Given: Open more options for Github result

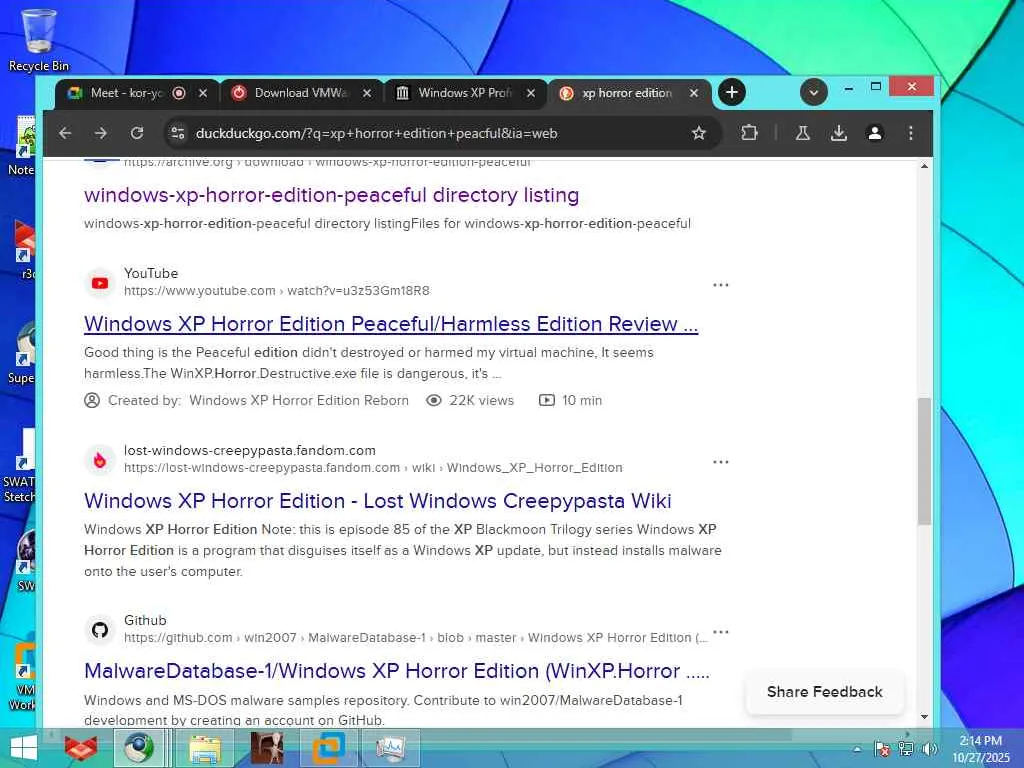Looking at the screenshot, I should pyautogui.click(x=720, y=632).
